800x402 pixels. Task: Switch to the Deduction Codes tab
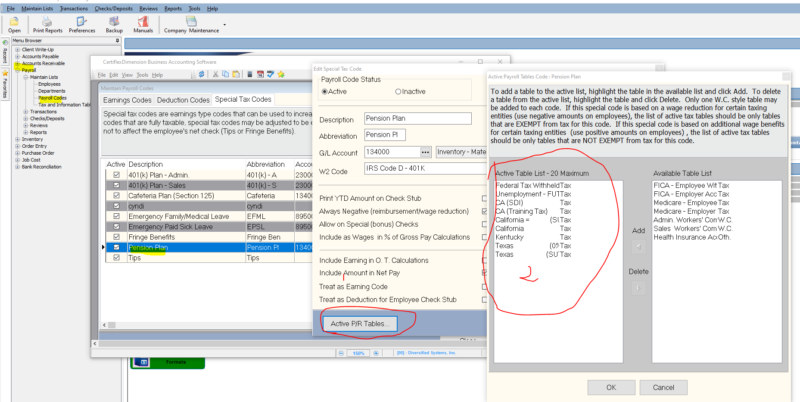coord(182,100)
